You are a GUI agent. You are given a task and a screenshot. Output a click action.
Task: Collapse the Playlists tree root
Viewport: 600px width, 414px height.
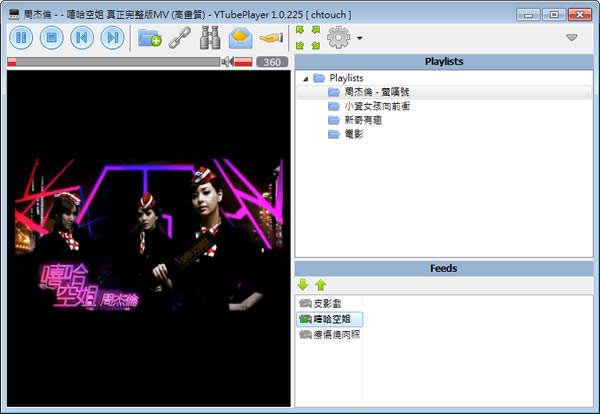[305, 78]
